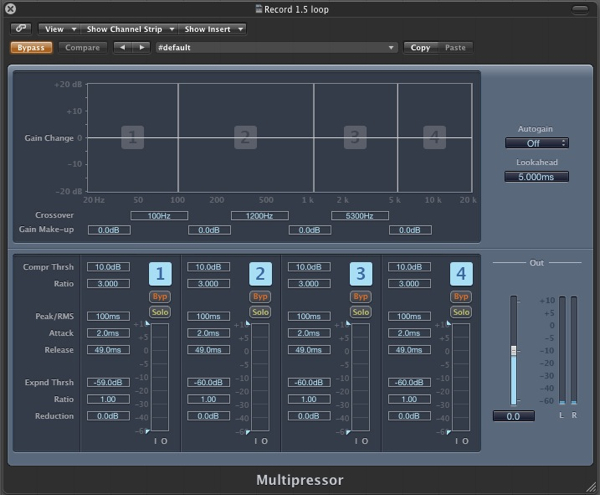The width and height of the screenshot is (600, 495).
Task: Open Show Insert dropdown
Action: pos(212,29)
